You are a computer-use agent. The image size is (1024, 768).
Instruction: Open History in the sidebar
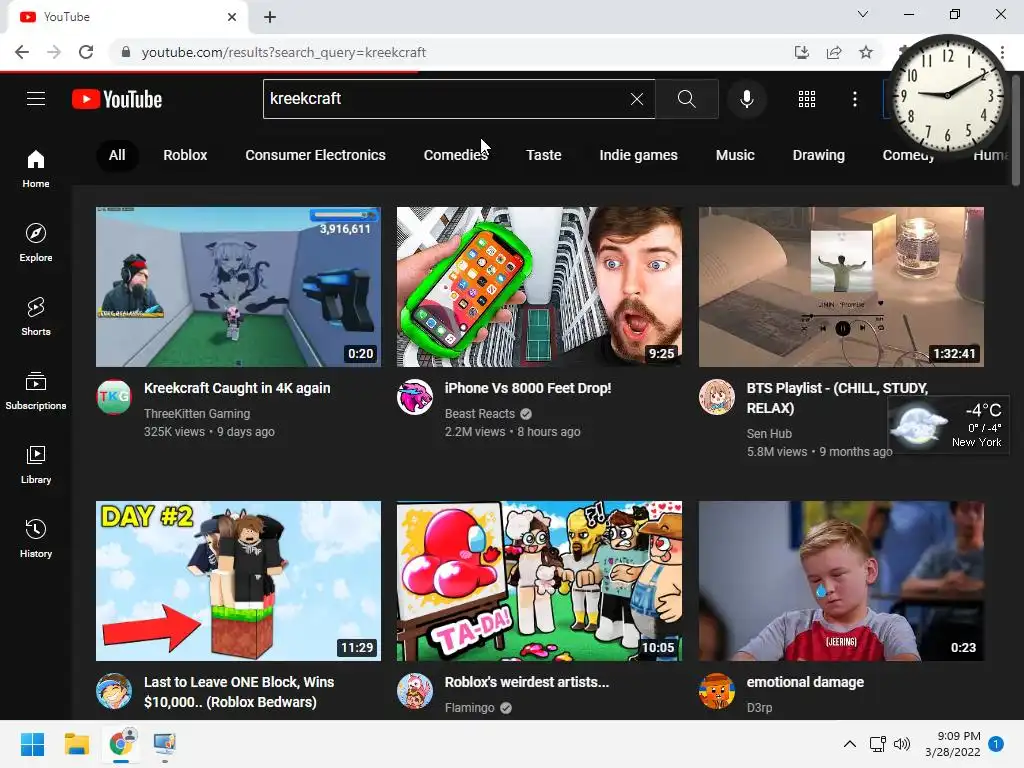click(x=36, y=539)
